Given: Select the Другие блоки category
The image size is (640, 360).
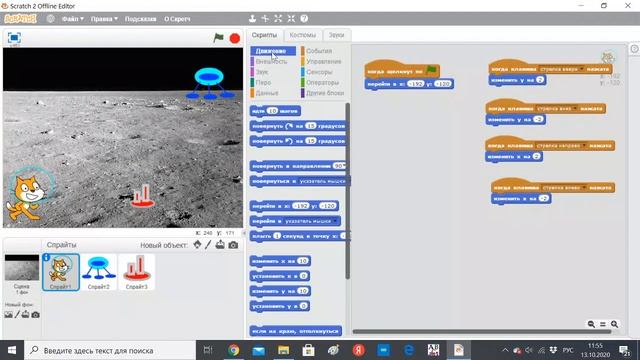Looking at the screenshot, I should point(324,93).
